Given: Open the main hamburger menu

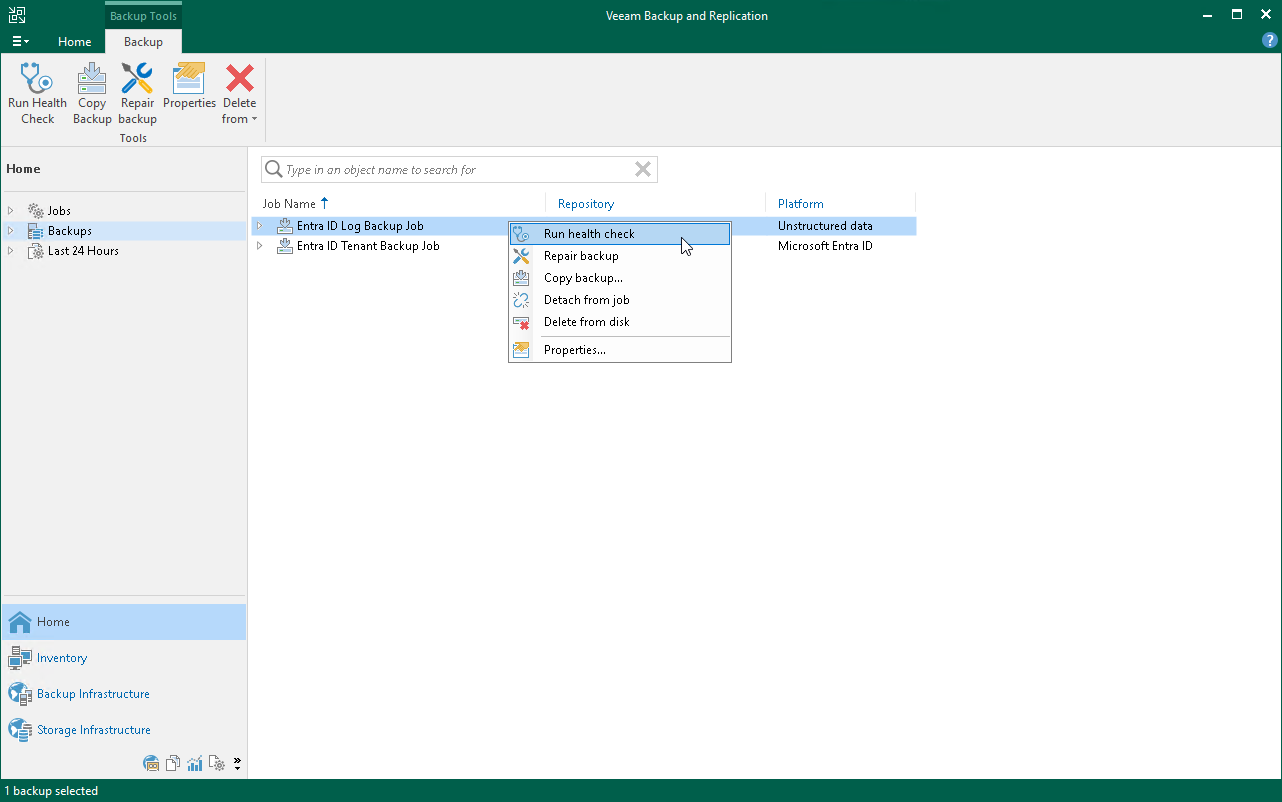Looking at the screenshot, I should (x=20, y=42).
